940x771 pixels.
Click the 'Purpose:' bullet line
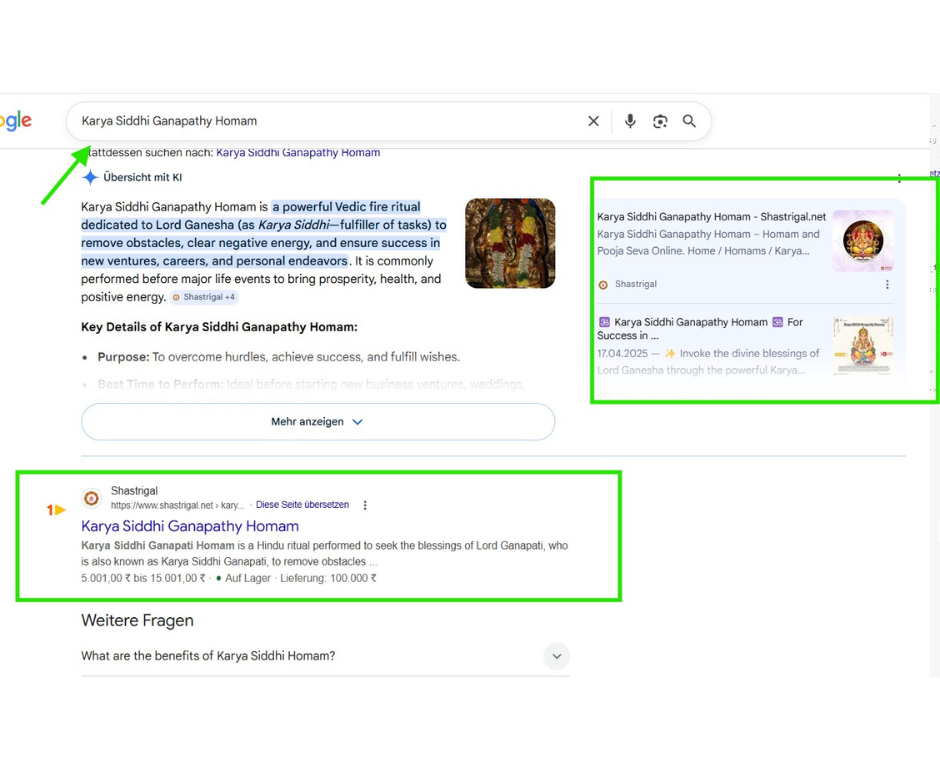pos(279,357)
